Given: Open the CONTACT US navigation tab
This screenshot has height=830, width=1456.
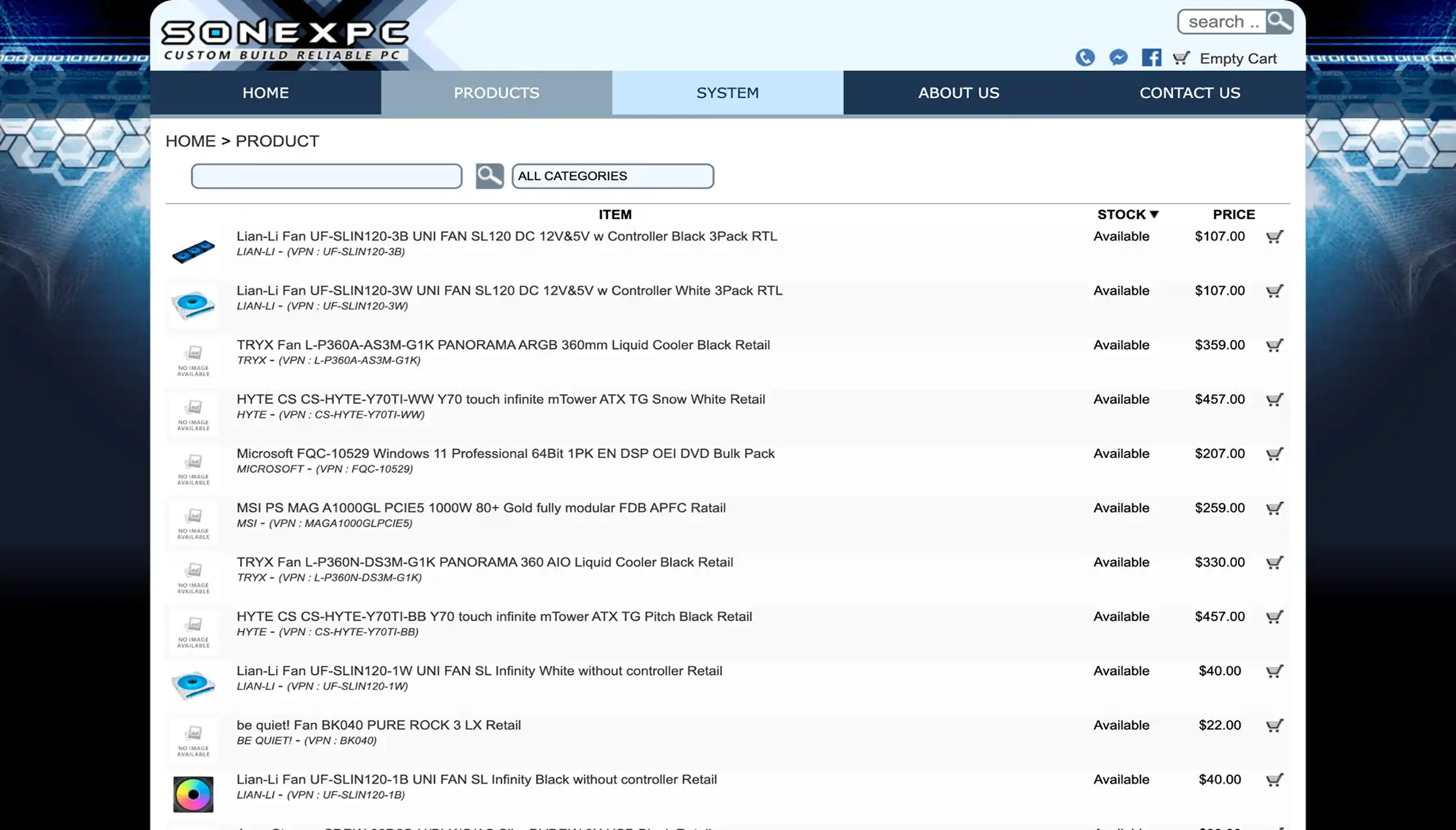Looking at the screenshot, I should point(1190,93).
